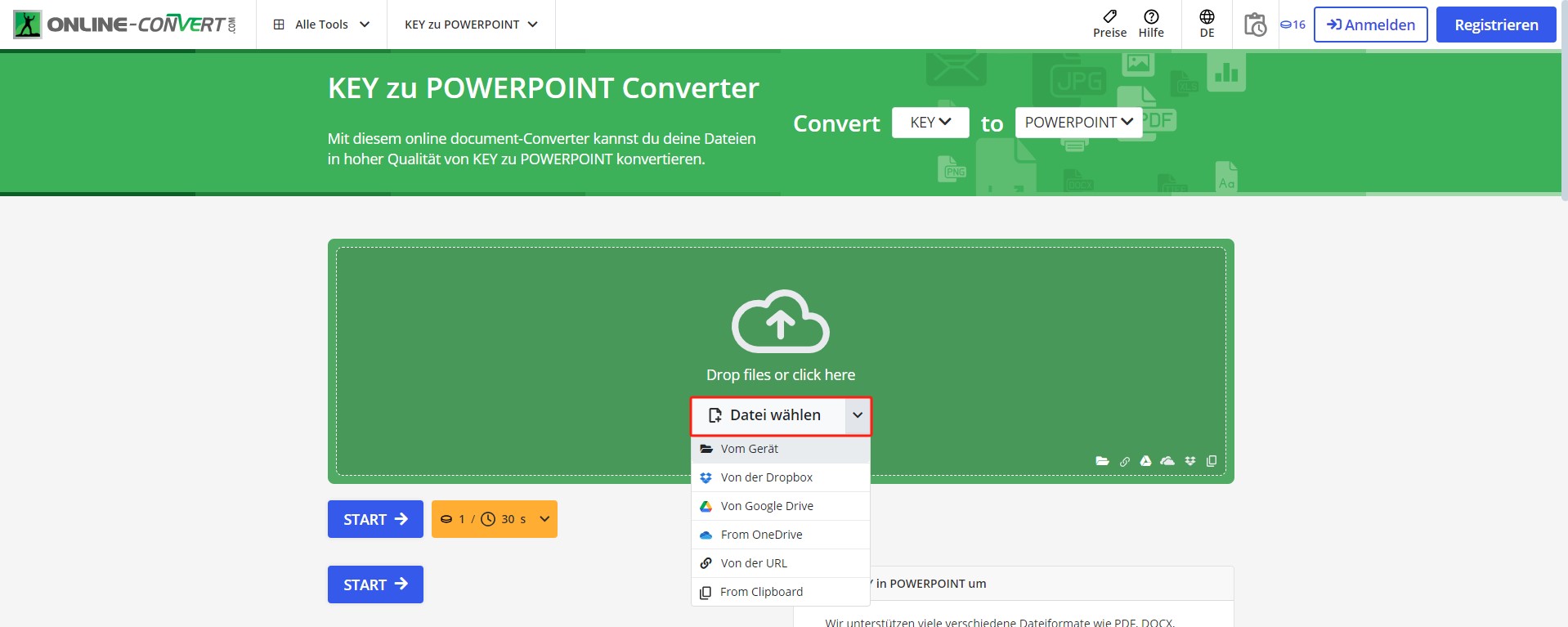Open the conversion history clipboard-clock icon

1255,25
